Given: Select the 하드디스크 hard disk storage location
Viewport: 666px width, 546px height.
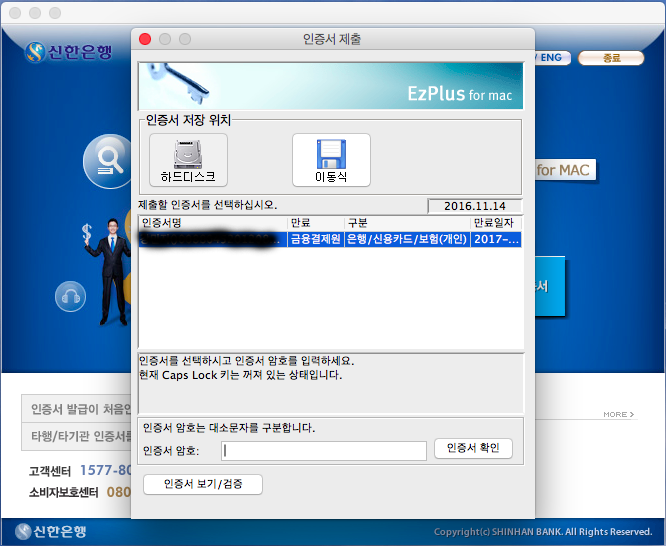Looking at the screenshot, I should tap(188, 160).
